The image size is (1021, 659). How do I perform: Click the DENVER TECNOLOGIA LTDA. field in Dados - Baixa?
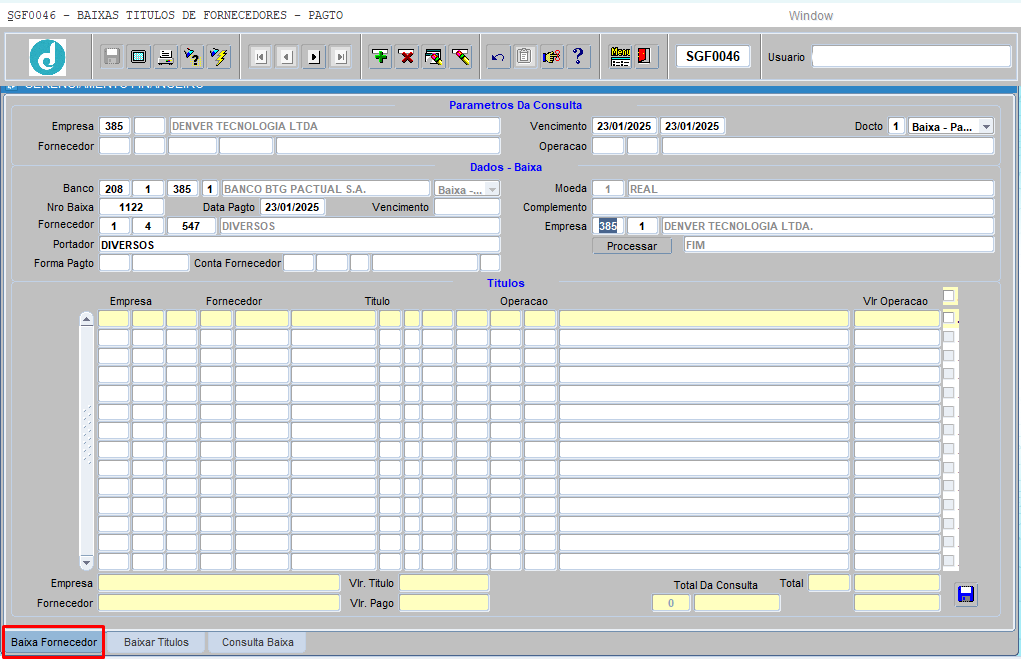828,226
